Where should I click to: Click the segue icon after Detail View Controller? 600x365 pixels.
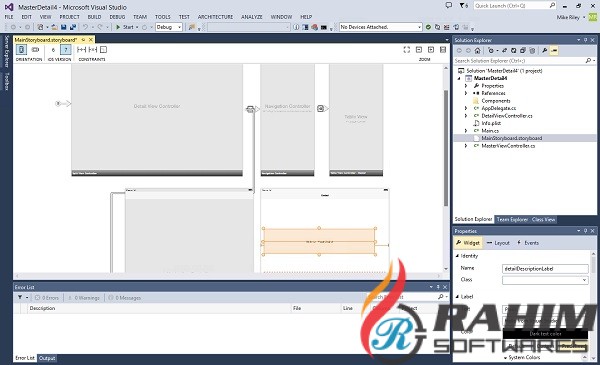(250, 109)
